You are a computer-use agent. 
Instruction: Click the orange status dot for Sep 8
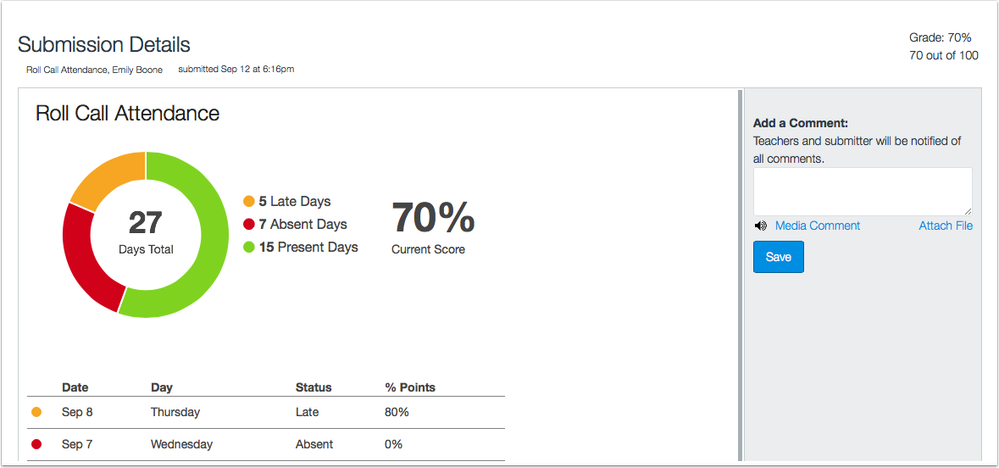click(x=37, y=412)
